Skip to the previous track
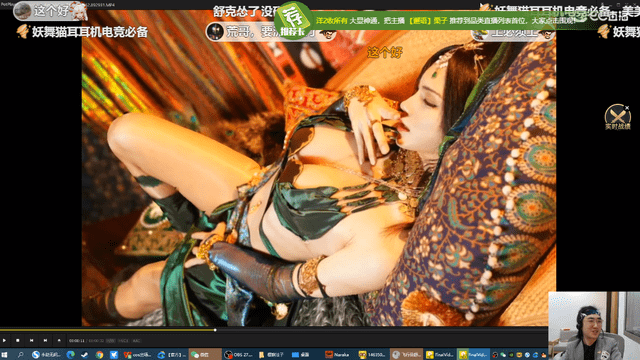640x360 pixels. point(31,340)
